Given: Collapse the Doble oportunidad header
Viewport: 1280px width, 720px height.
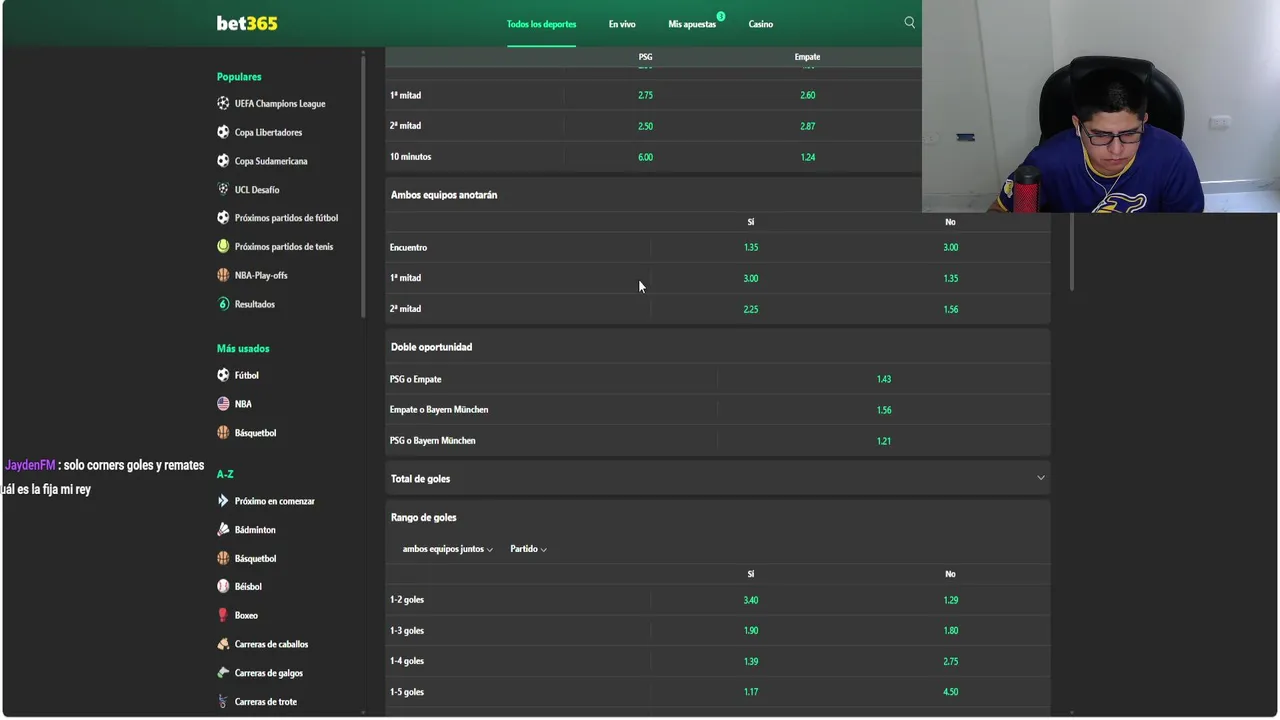Looking at the screenshot, I should pyautogui.click(x=718, y=347).
